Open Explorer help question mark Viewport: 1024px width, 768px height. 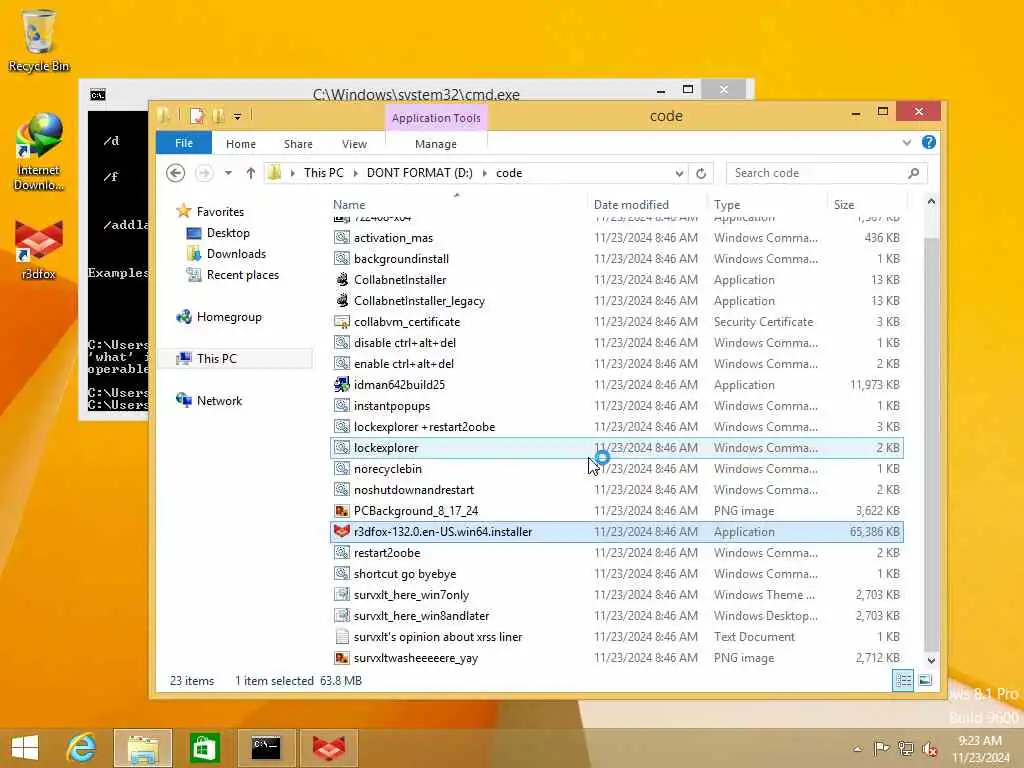[x=929, y=142]
